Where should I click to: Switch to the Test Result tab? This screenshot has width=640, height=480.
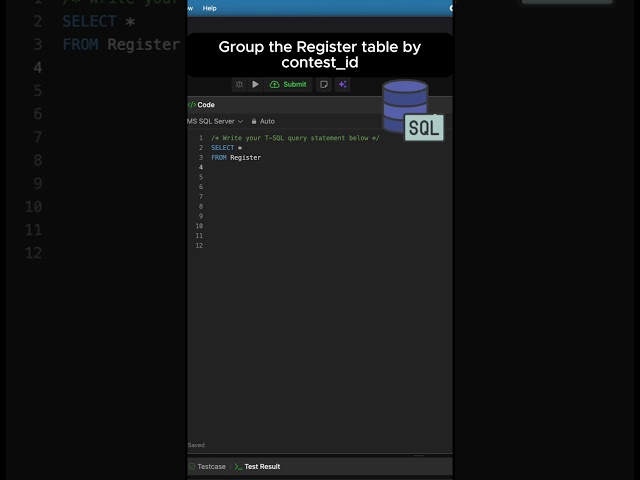[x=258, y=467]
